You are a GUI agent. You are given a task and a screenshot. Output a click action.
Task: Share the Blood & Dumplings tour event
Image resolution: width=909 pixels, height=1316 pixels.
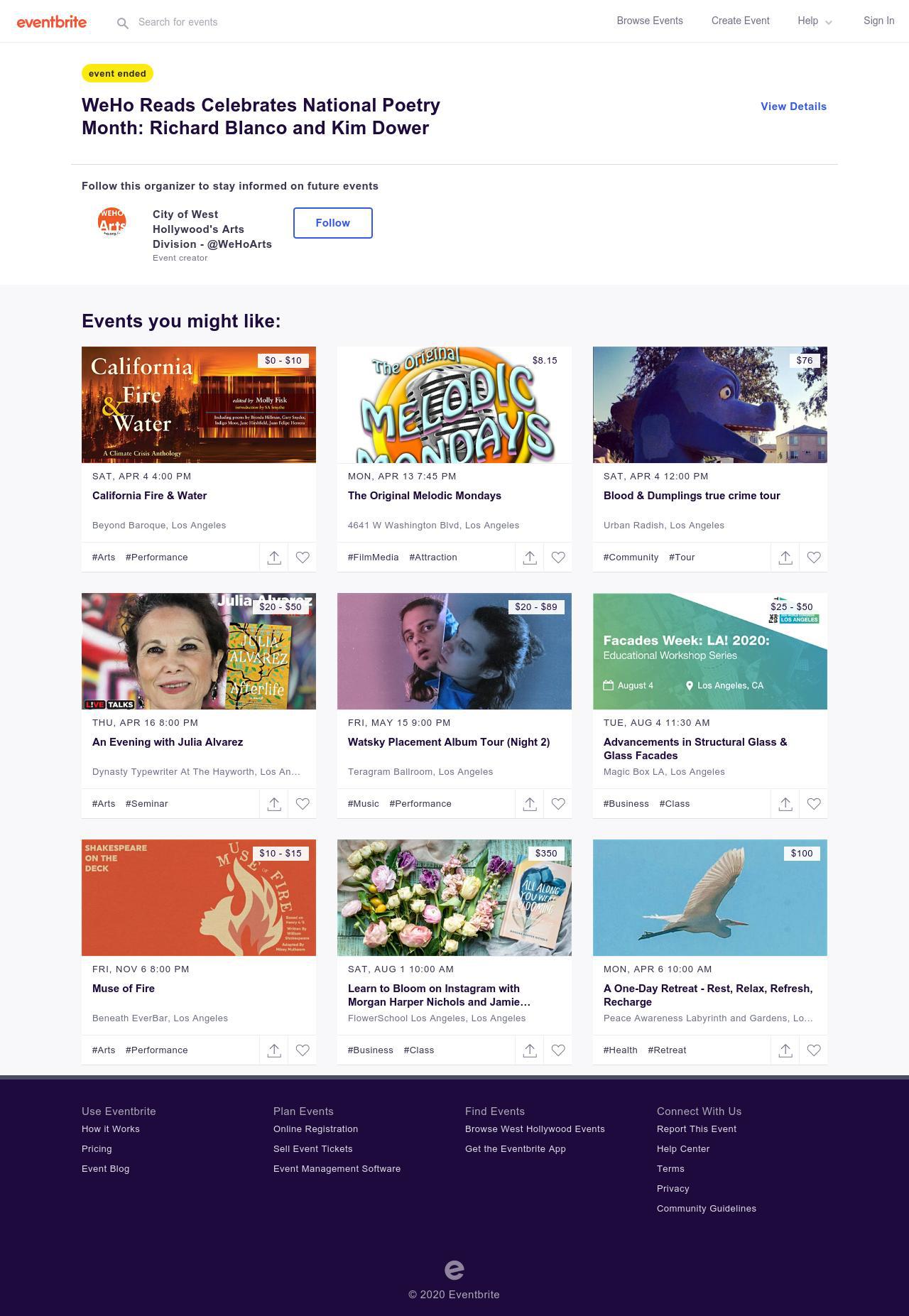pyautogui.click(x=785, y=558)
